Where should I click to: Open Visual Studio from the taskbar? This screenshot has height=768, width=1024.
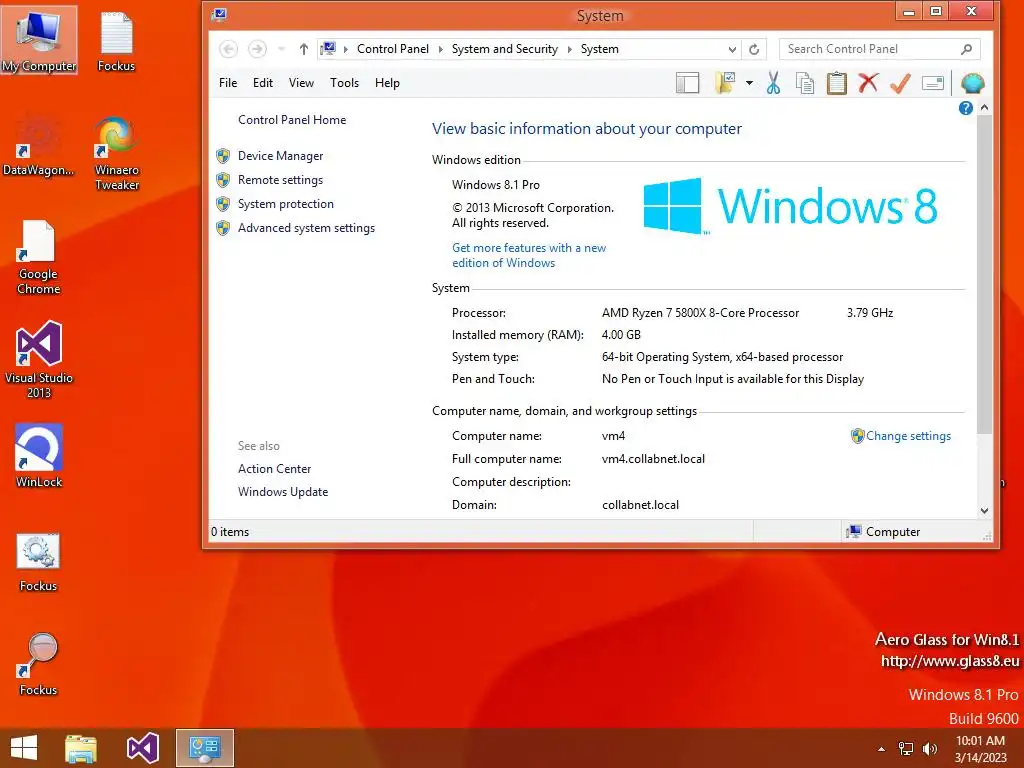point(142,748)
